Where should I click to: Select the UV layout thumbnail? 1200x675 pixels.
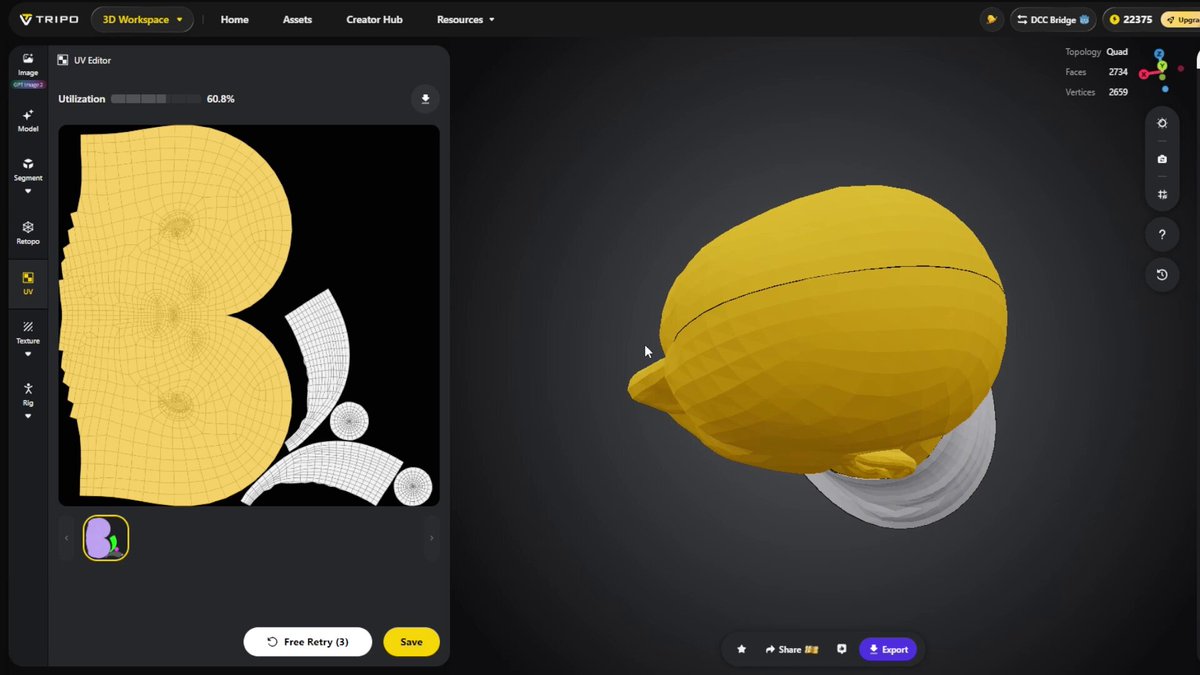point(106,538)
